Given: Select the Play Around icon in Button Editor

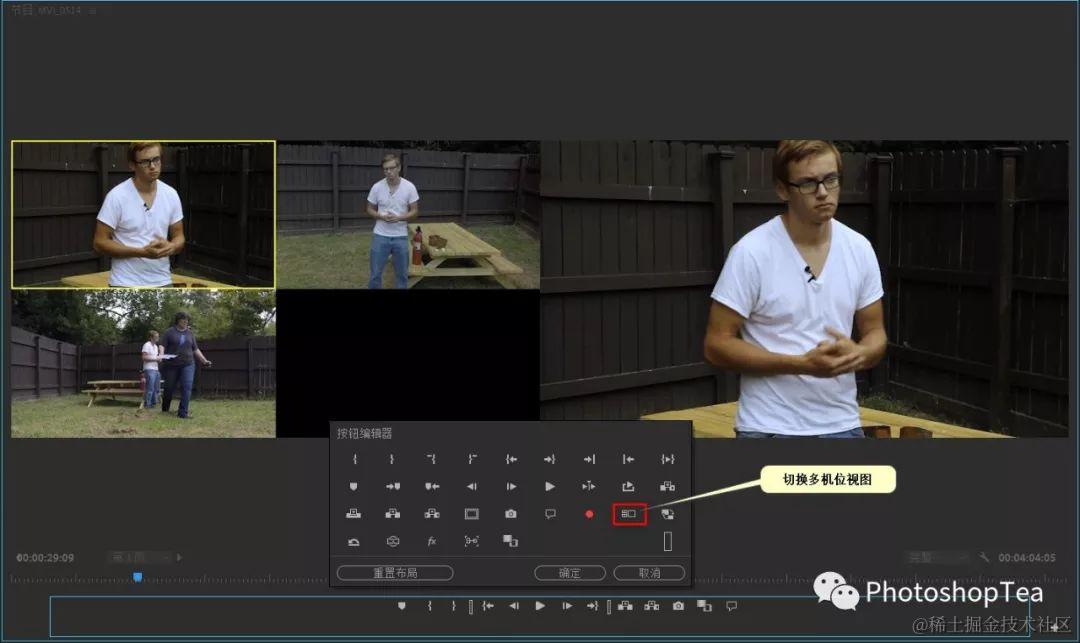Looking at the screenshot, I should 589,486.
